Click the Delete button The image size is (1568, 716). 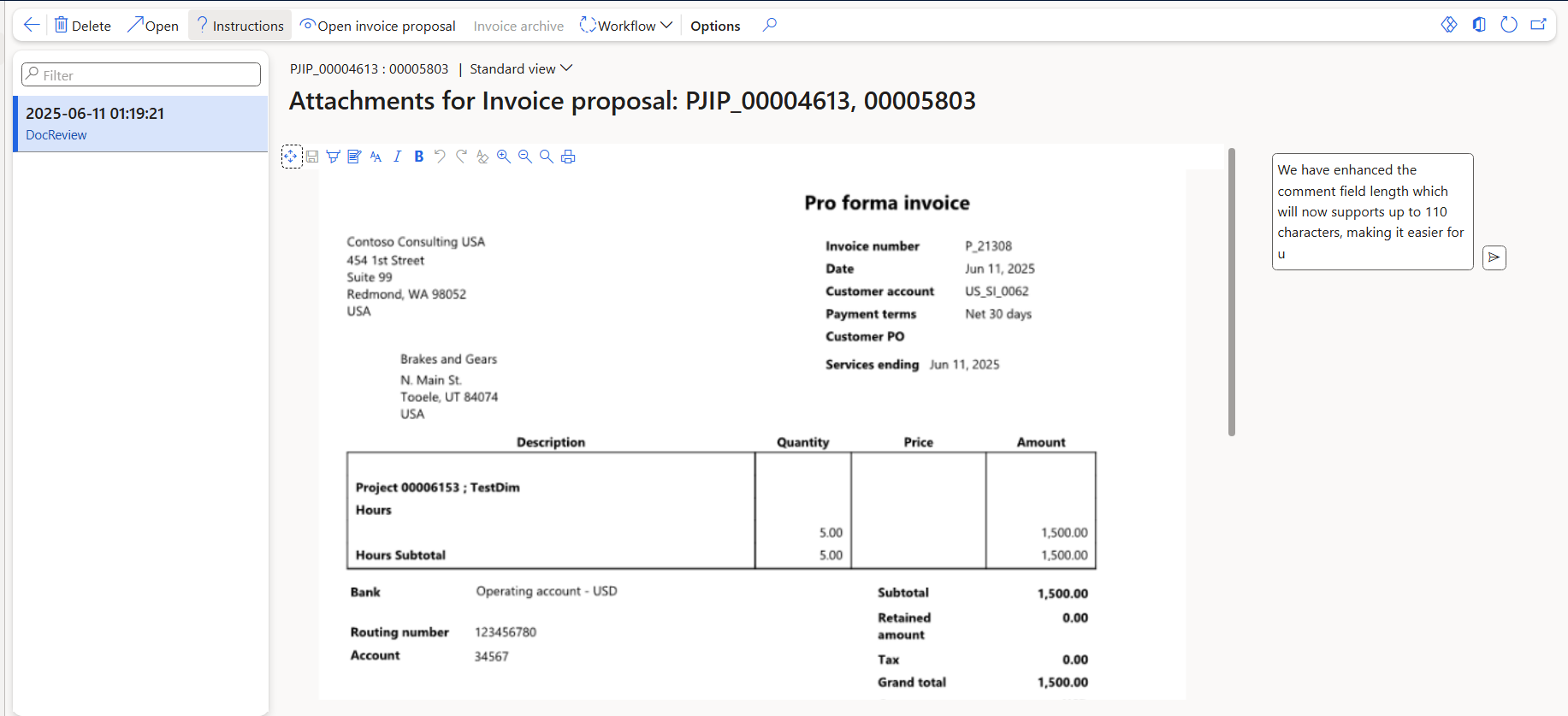(x=83, y=26)
